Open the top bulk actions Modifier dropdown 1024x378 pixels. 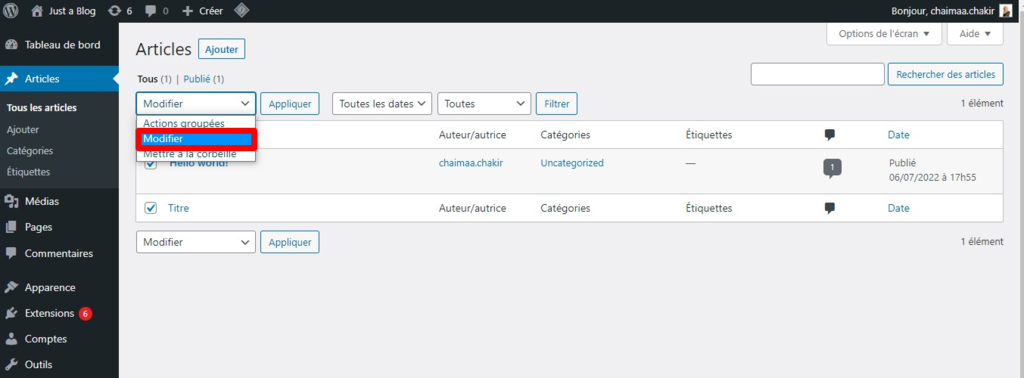tap(195, 103)
